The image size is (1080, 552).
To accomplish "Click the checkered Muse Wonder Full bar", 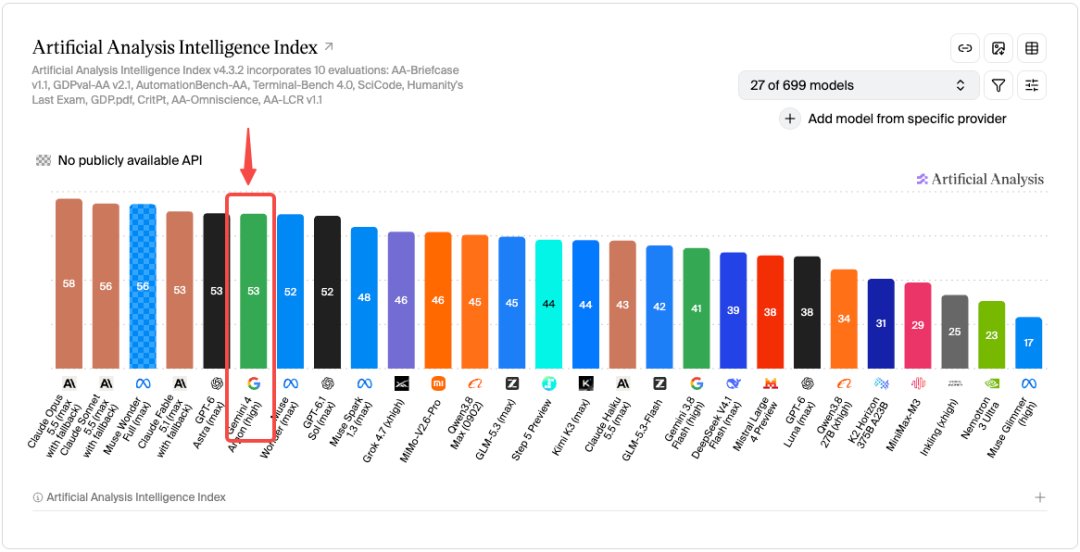I will (143, 287).
